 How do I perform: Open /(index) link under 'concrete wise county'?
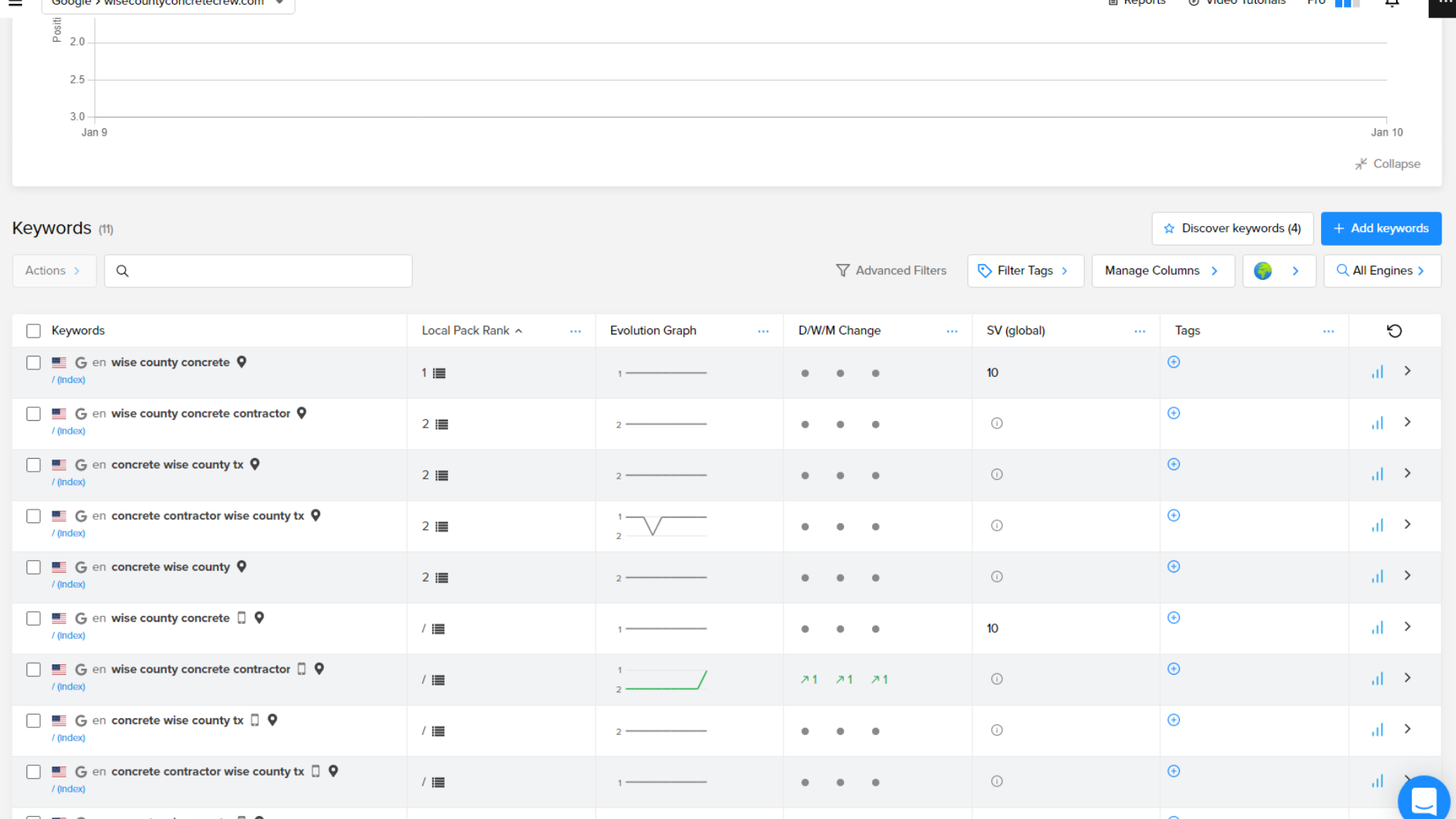(x=68, y=585)
